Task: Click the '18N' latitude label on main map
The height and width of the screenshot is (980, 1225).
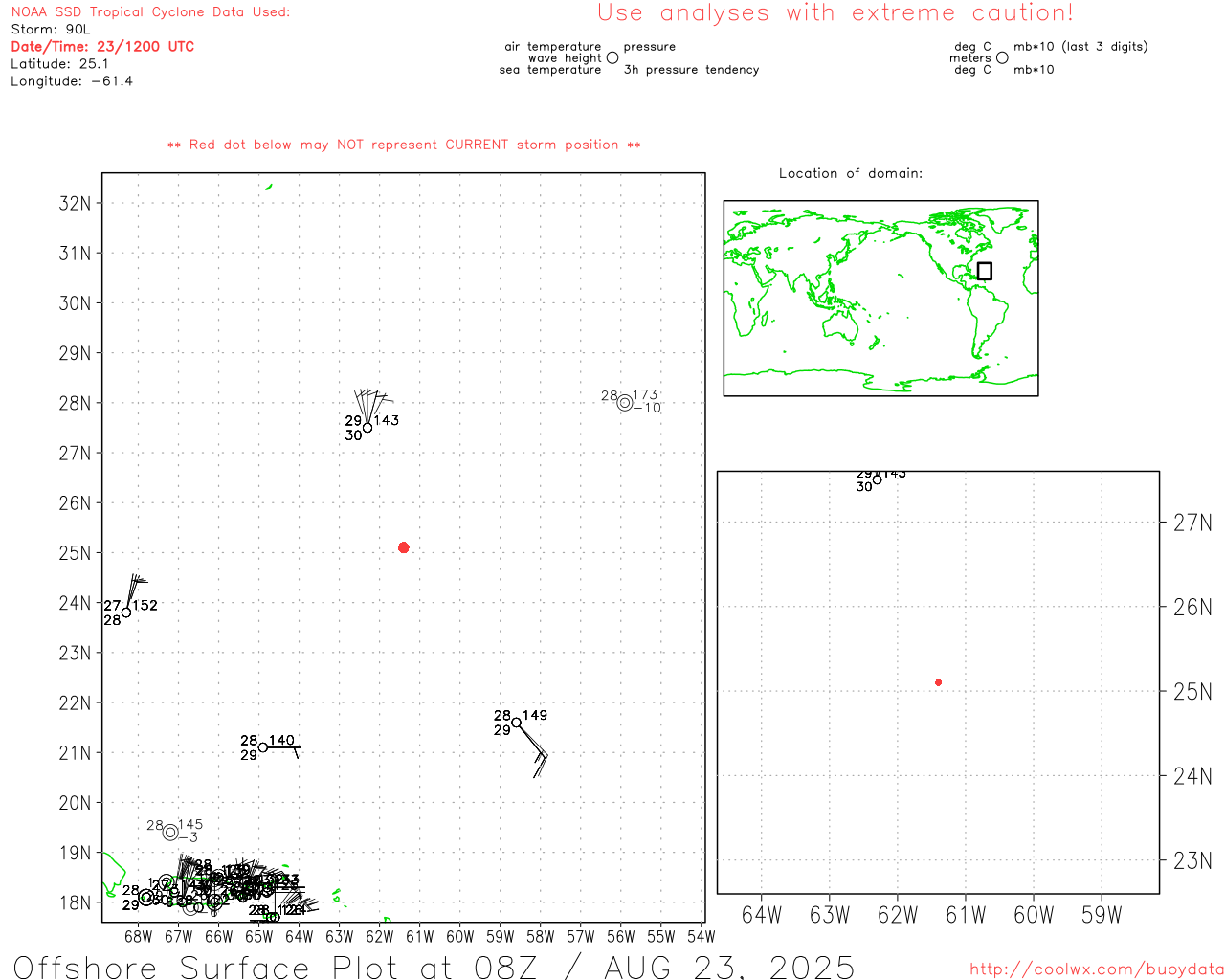Action: pyautogui.click(x=75, y=902)
